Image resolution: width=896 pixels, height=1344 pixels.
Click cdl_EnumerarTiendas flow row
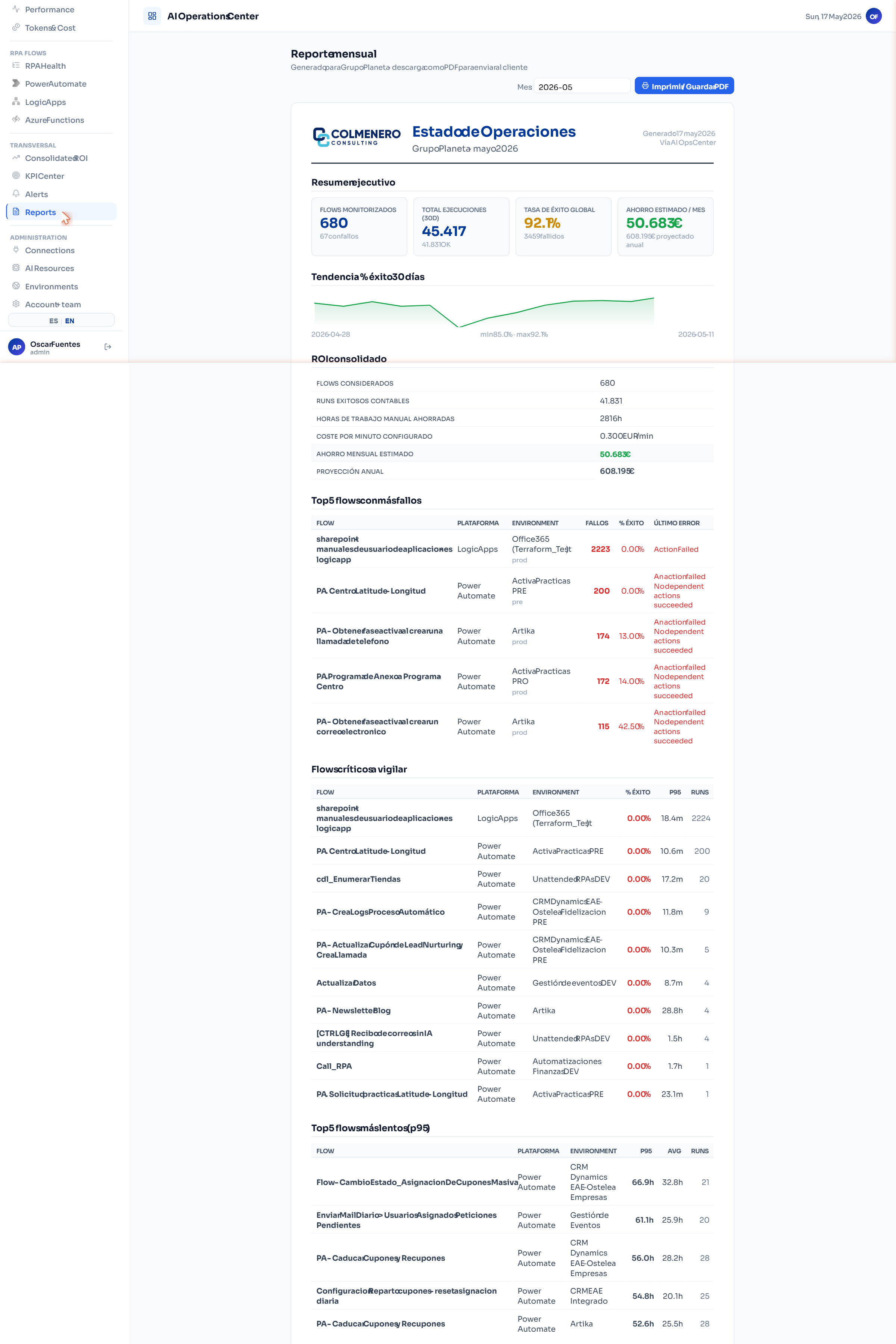(512, 879)
